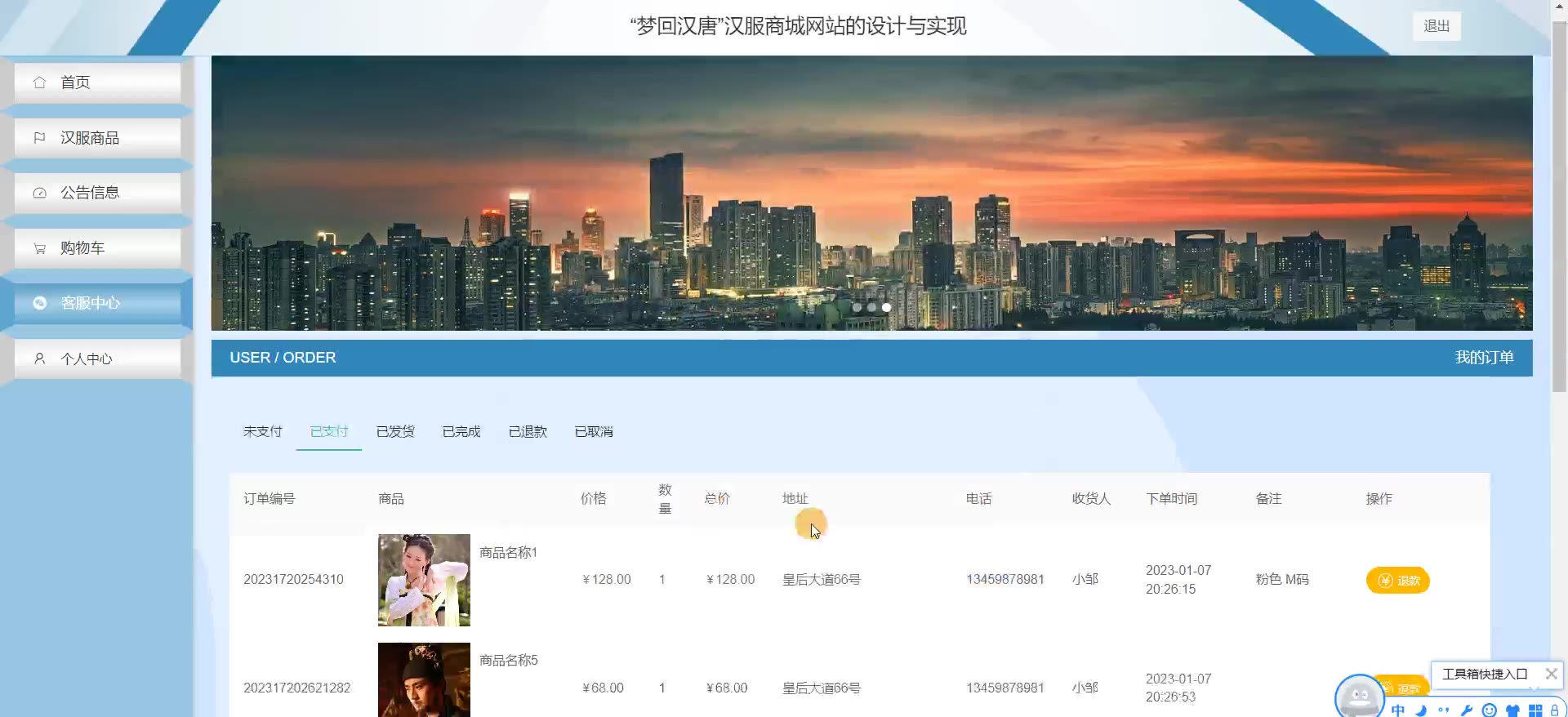Click the 商品名称1 product thumbnail
The width and height of the screenshot is (1568, 717).
(424, 580)
